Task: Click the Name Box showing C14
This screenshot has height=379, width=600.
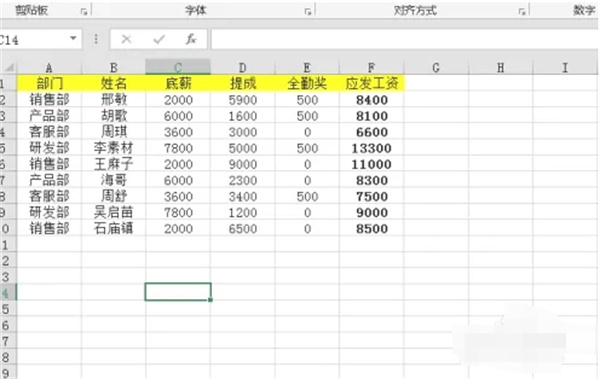Action: pyautogui.click(x=40, y=39)
